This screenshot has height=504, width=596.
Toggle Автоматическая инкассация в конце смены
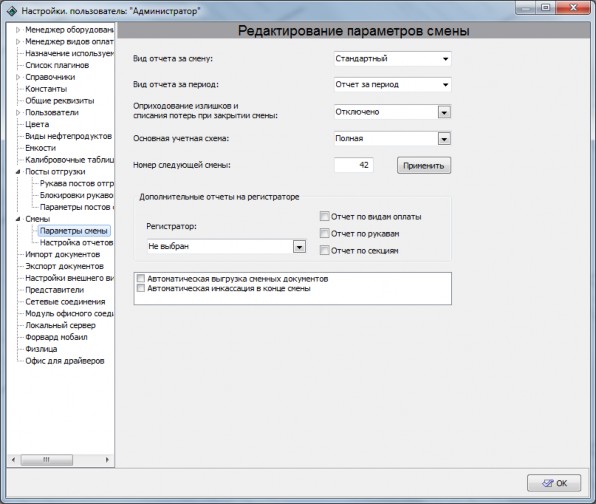click(x=141, y=288)
